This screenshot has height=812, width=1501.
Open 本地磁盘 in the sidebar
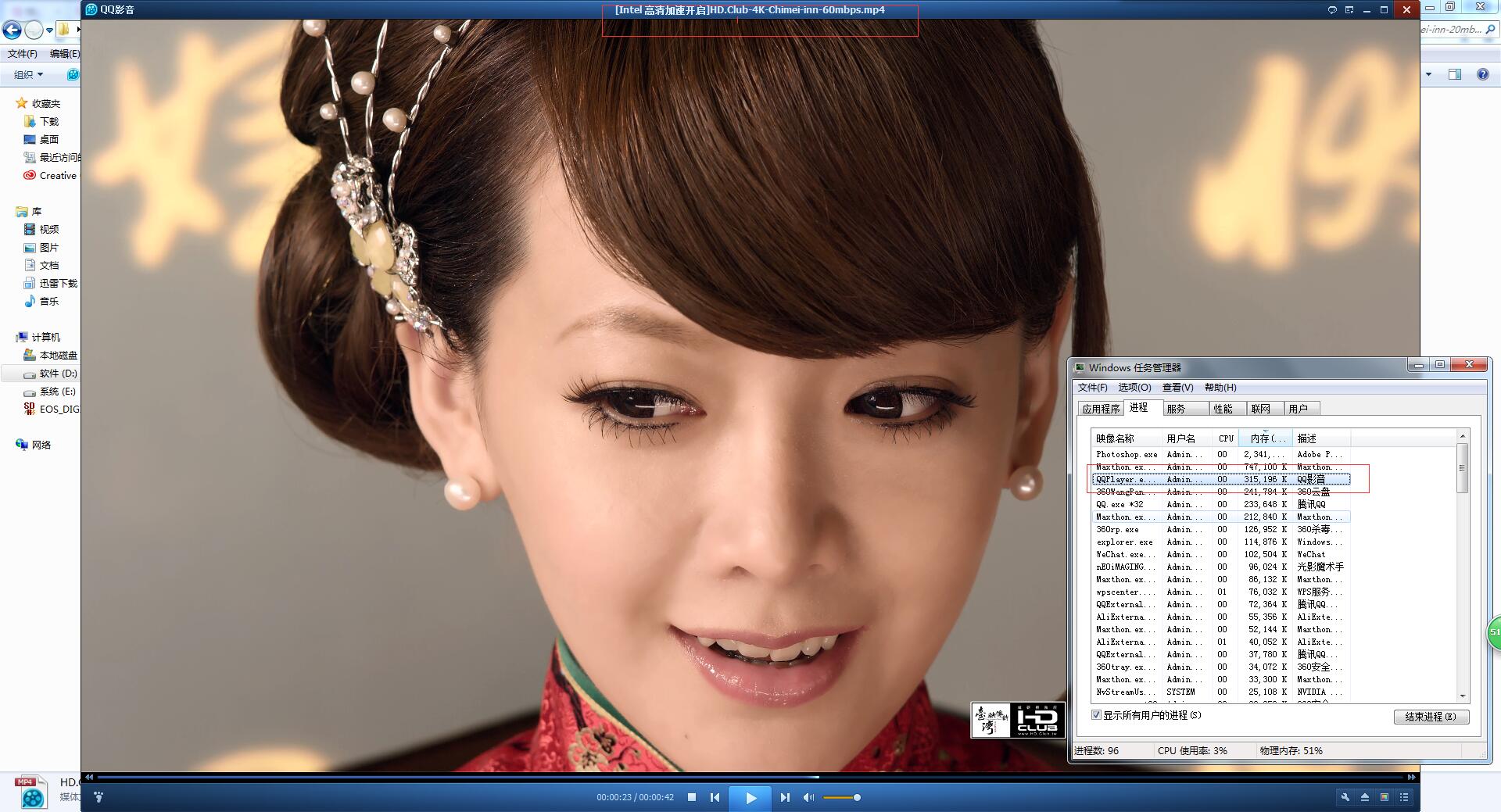coord(51,355)
